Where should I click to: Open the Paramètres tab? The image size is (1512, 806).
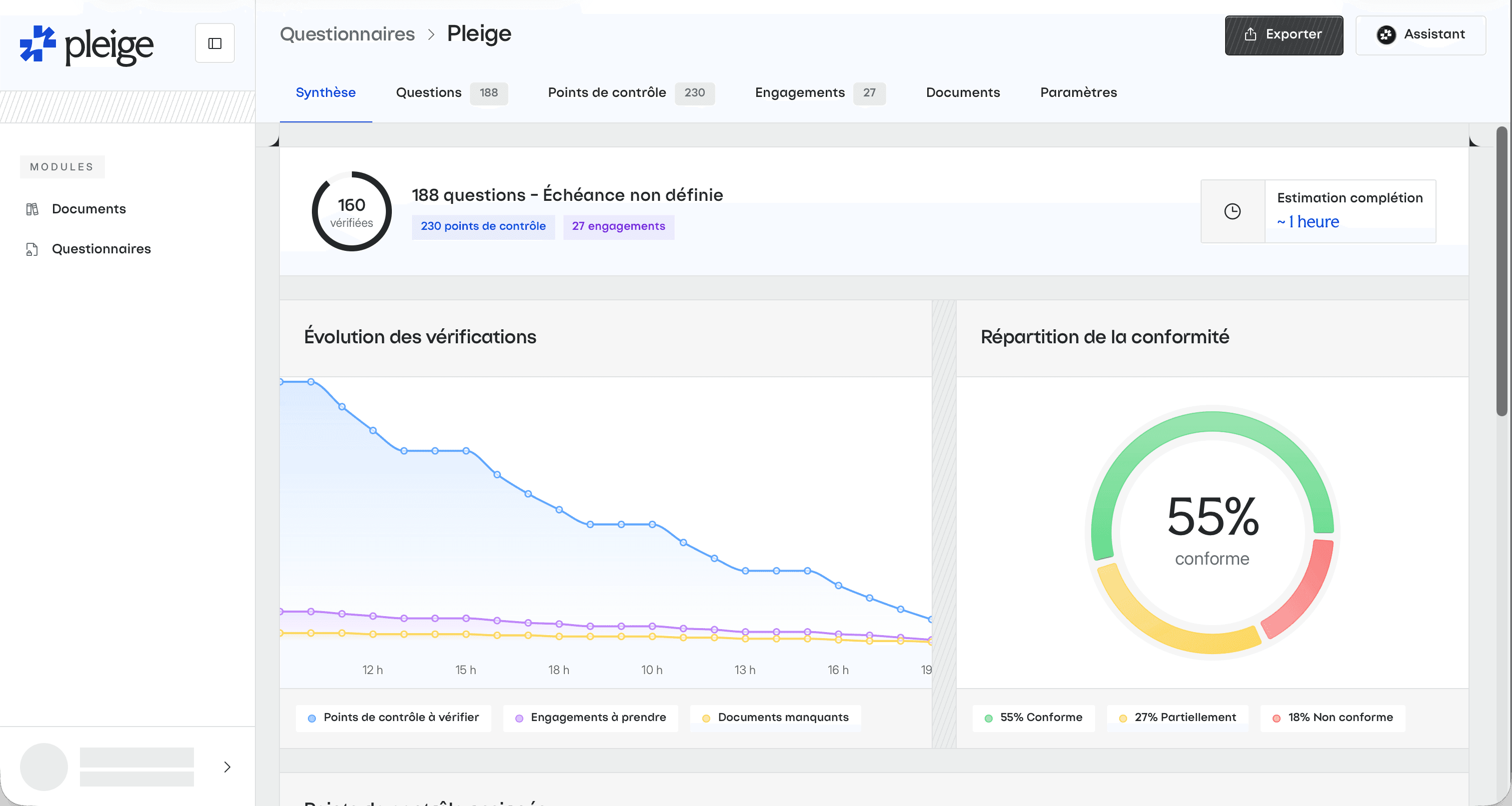coord(1078,92)
